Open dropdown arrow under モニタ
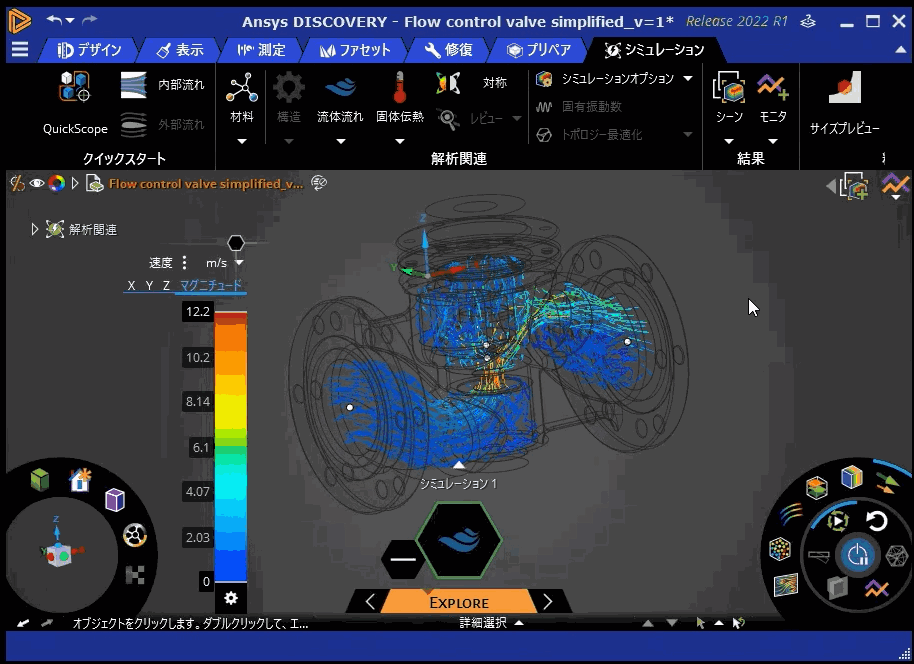 773,141
